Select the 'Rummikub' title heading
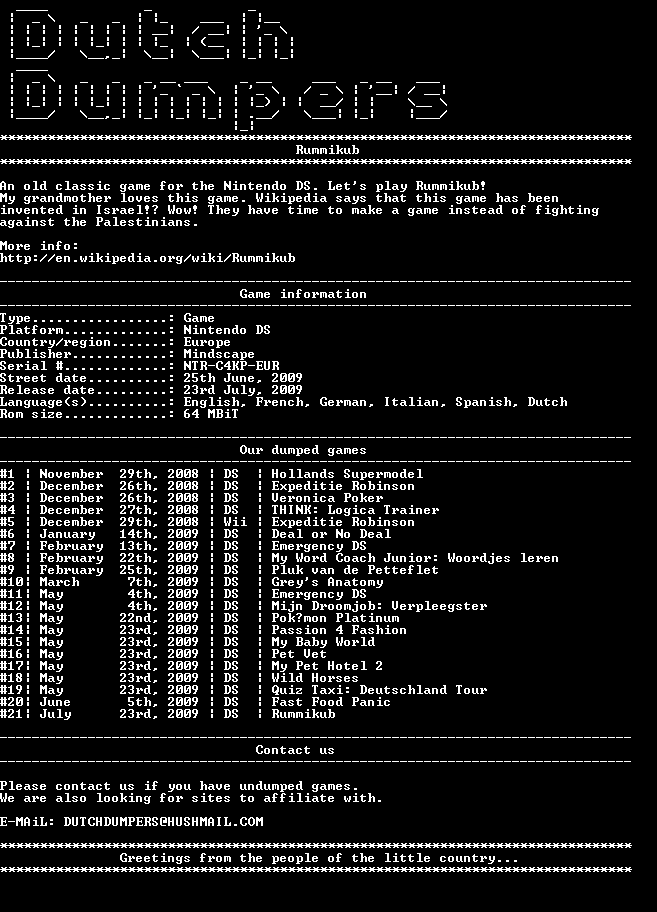Image resolution: width=657 pixels, height=912 pixels. 327,150
